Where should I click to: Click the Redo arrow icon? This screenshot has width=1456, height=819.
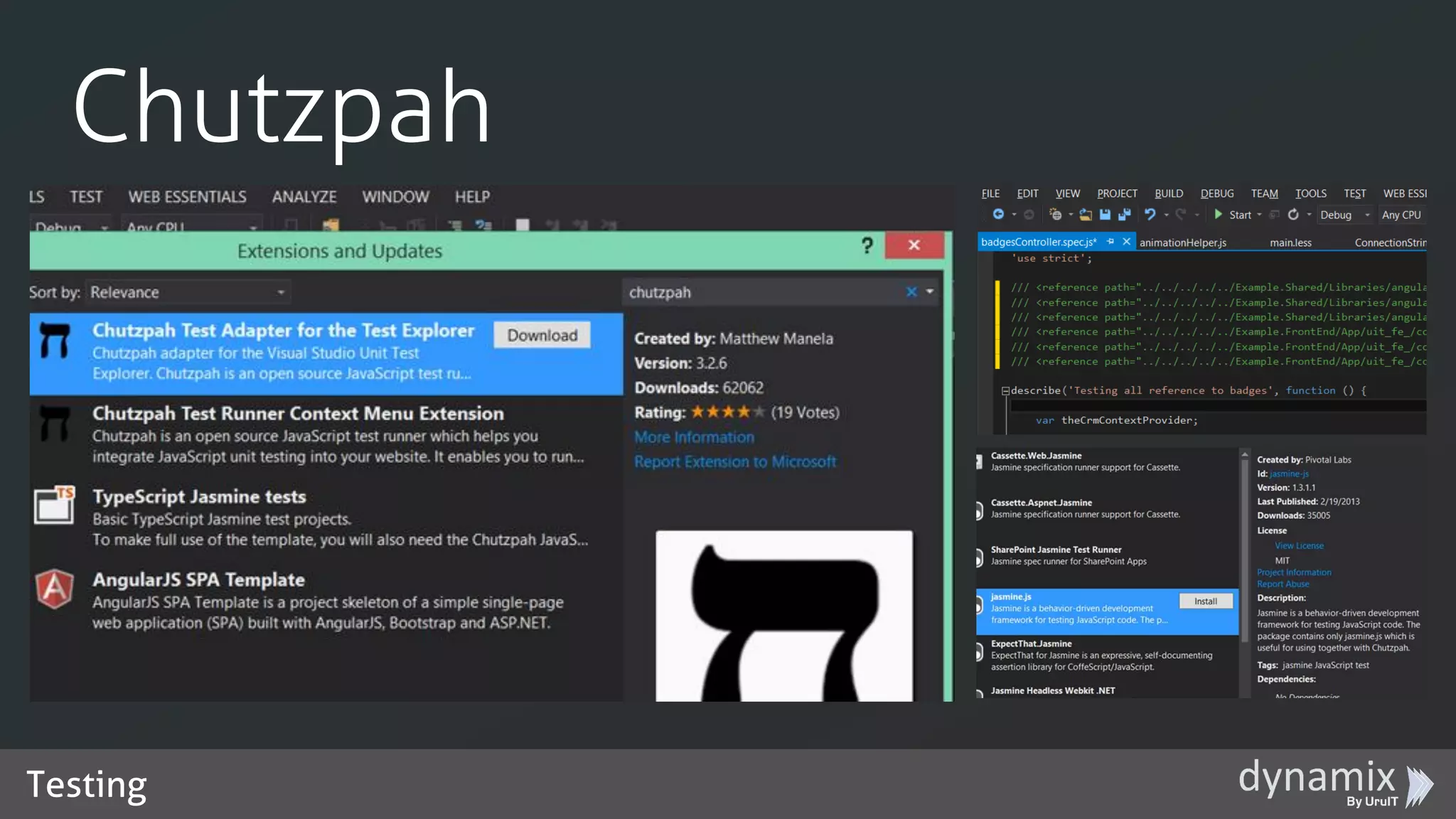[1181, 215]
